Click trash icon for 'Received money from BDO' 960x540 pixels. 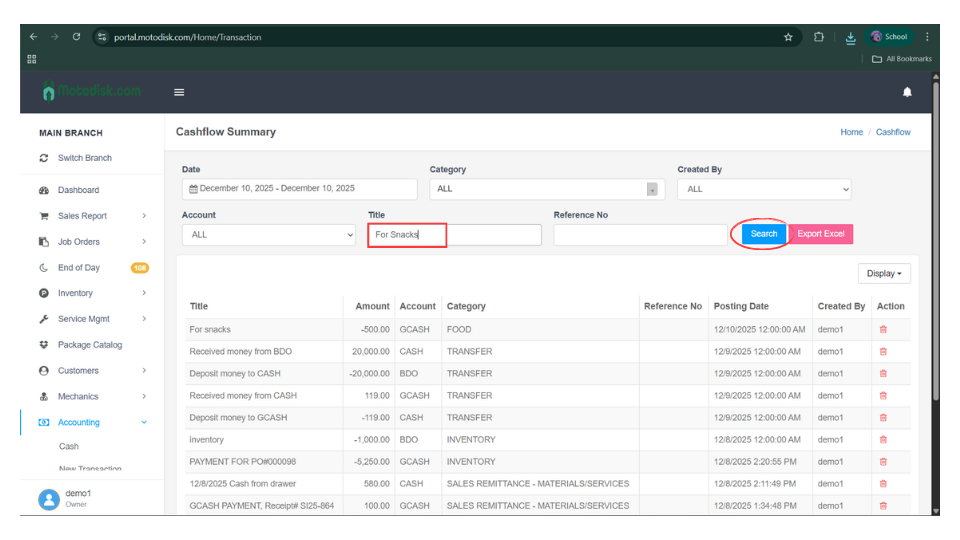coord(883,351)
